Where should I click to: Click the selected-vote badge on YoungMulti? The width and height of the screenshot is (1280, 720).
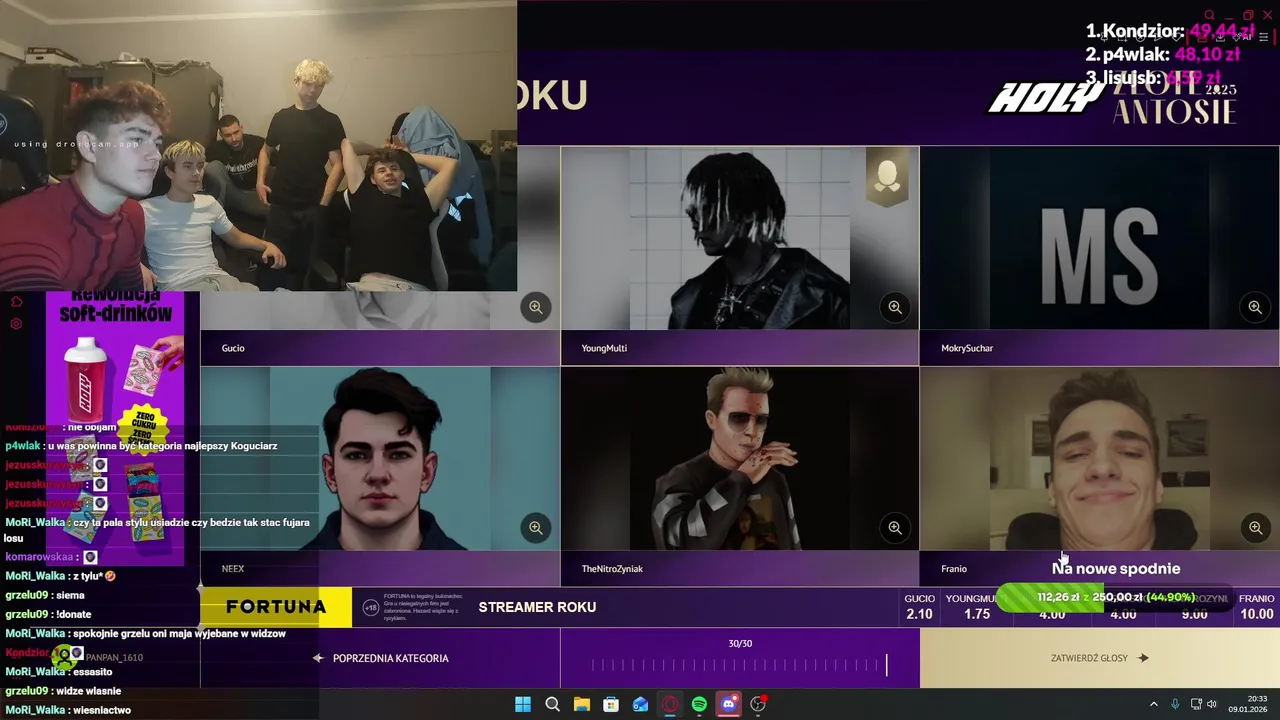coord(887,178)
